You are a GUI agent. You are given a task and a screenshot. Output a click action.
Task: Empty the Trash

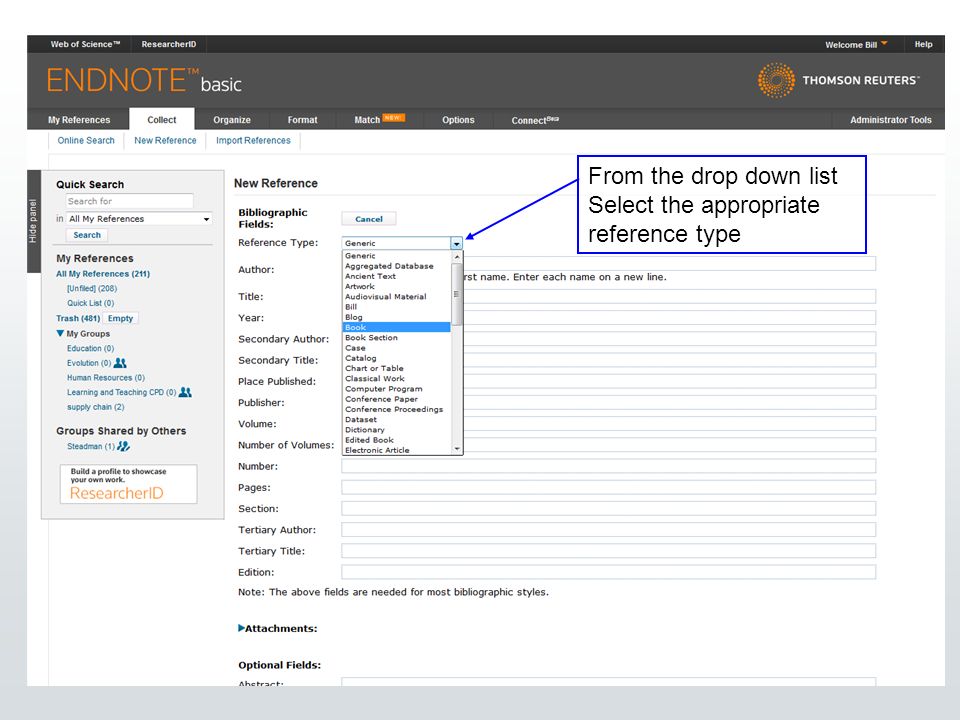[120, 318]
